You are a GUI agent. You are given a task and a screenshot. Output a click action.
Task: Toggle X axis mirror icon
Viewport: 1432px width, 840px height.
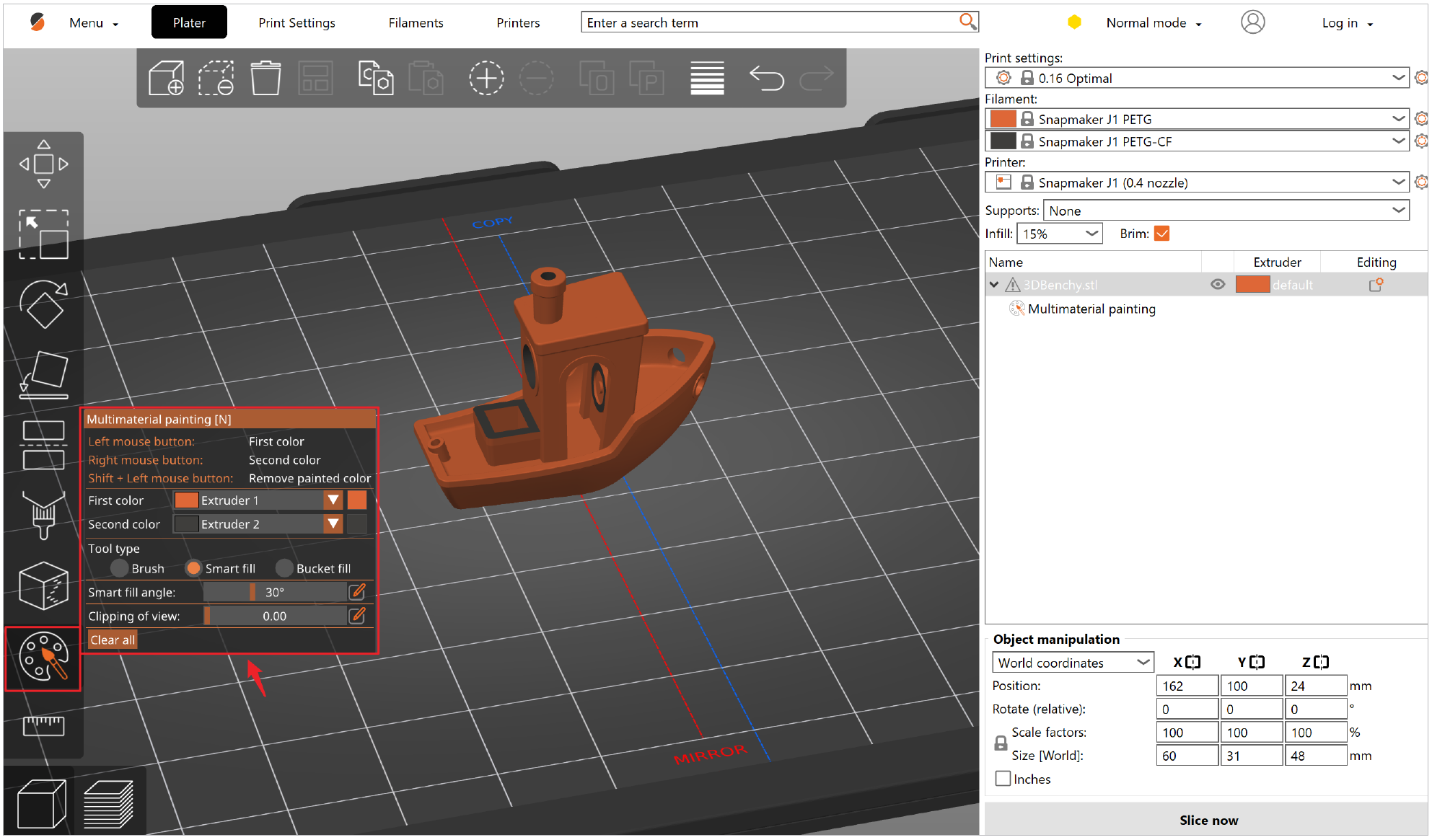(x=1192, y=662)
